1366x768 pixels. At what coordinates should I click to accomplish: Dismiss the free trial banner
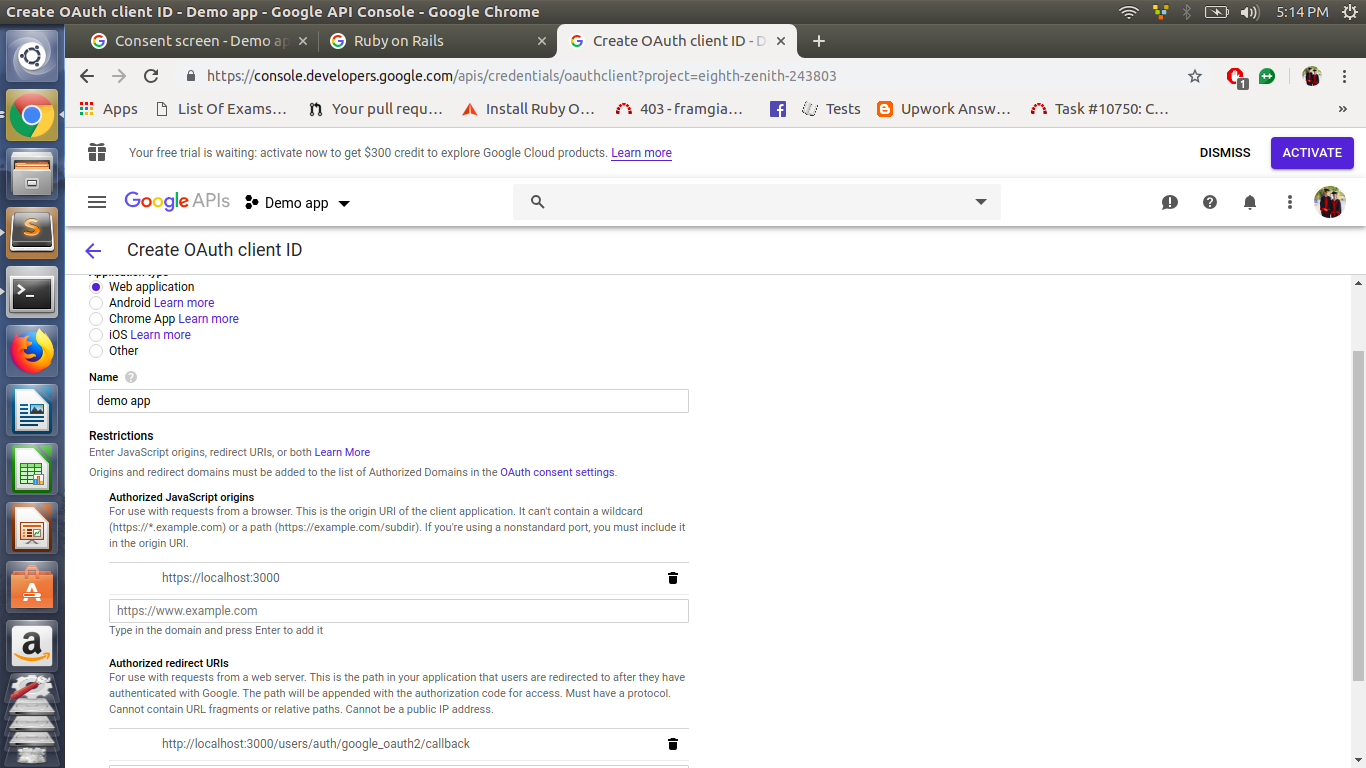pyautogui.click(x=1225, y=153)
